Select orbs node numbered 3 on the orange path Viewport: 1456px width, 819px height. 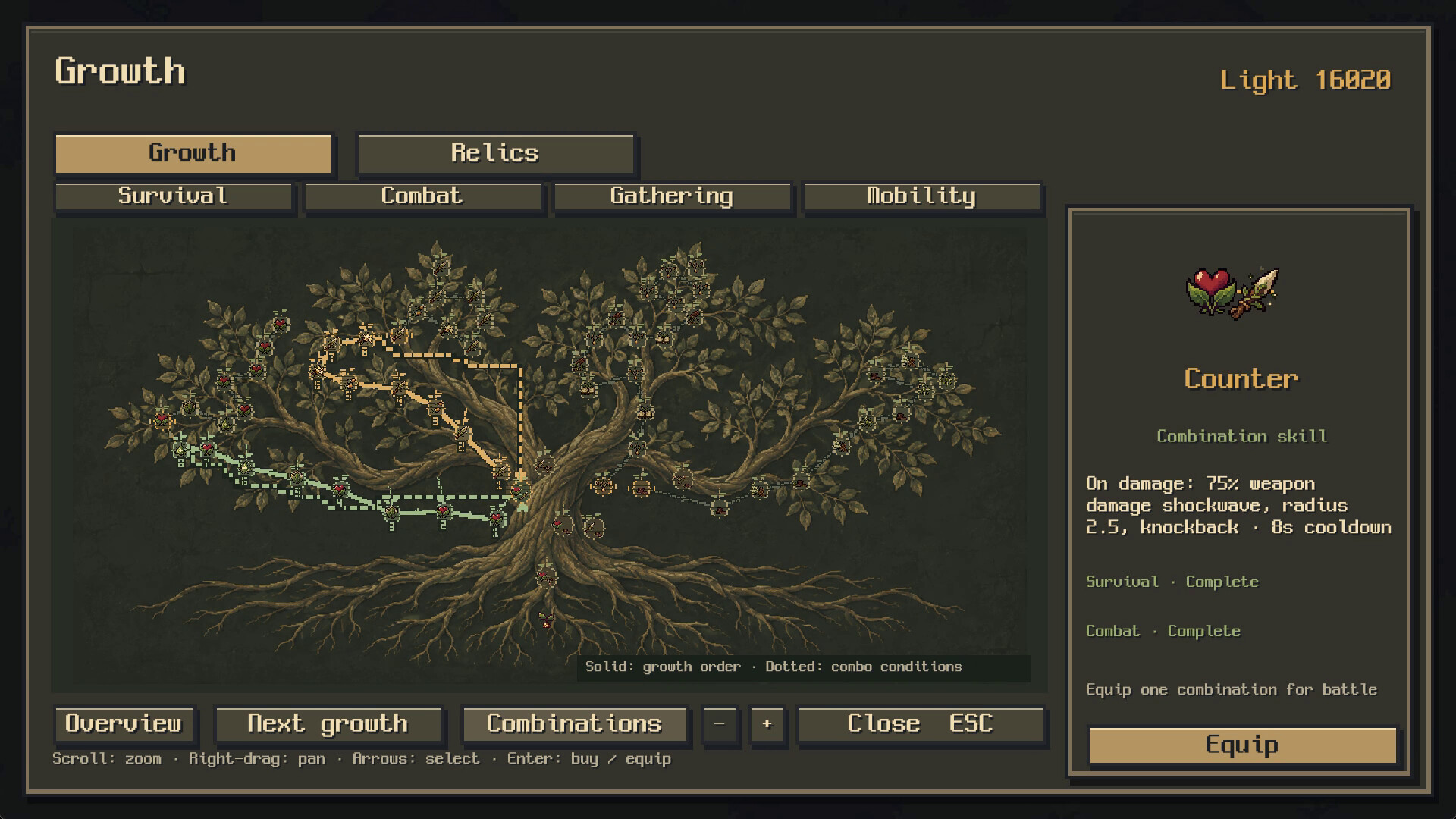[x=437, y=407]
